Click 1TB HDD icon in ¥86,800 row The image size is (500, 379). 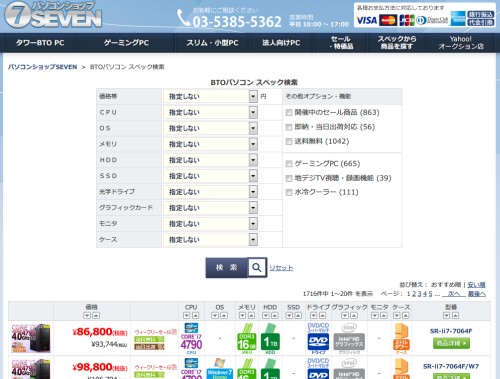pyautogui.click(x=270, y=338)
